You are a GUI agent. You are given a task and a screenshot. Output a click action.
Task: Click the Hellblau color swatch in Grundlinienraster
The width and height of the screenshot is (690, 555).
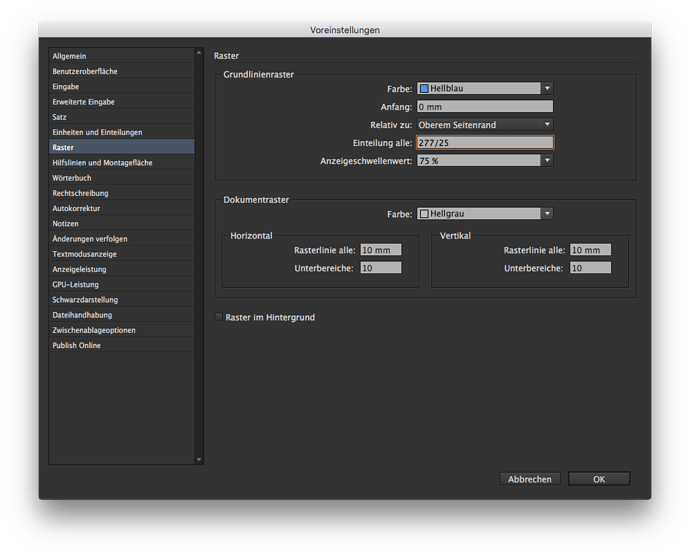pyautogui.click(x=424, y=88)
